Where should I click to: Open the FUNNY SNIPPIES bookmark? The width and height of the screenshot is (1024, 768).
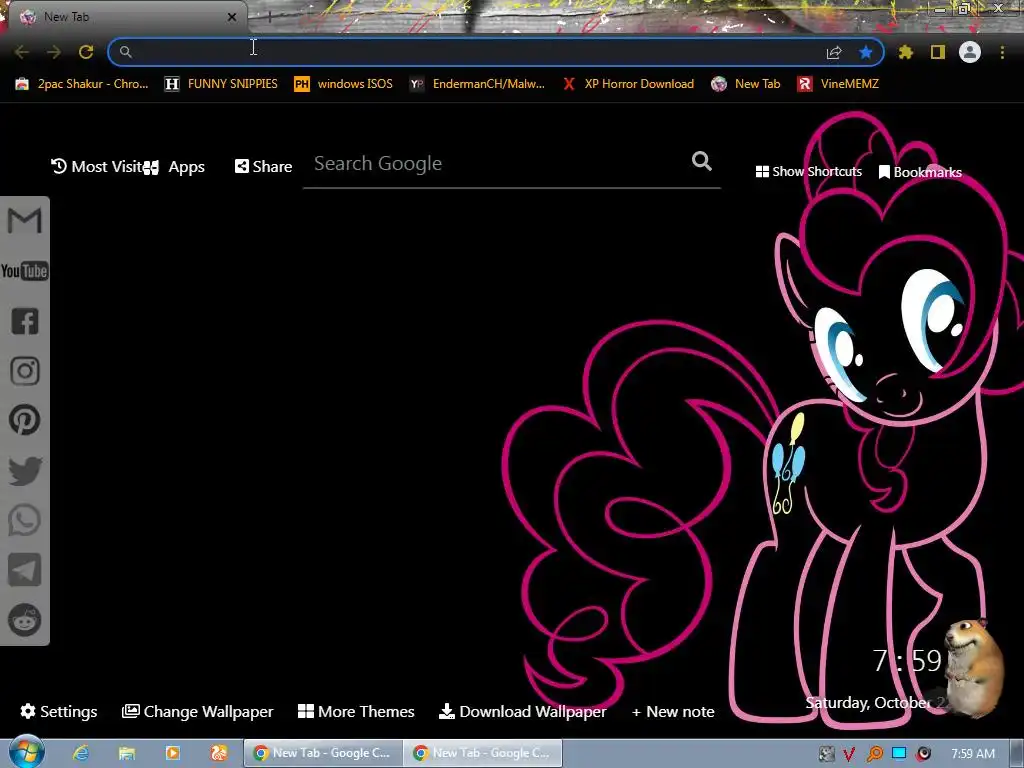[221, 84]
